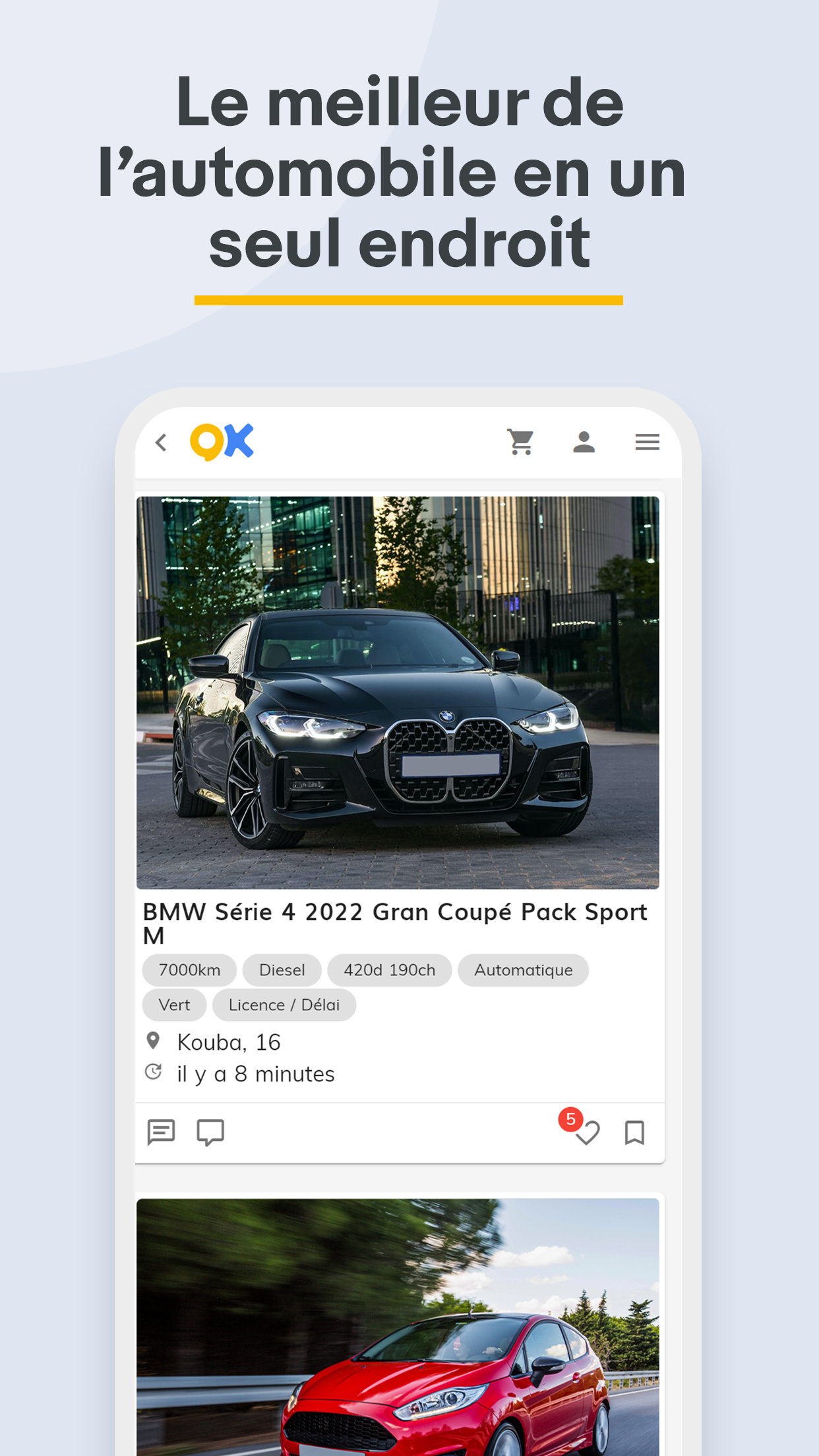Select the Licence / Délai tag
Viewport: 819px width, 1456px height.
click(284, 1005)
